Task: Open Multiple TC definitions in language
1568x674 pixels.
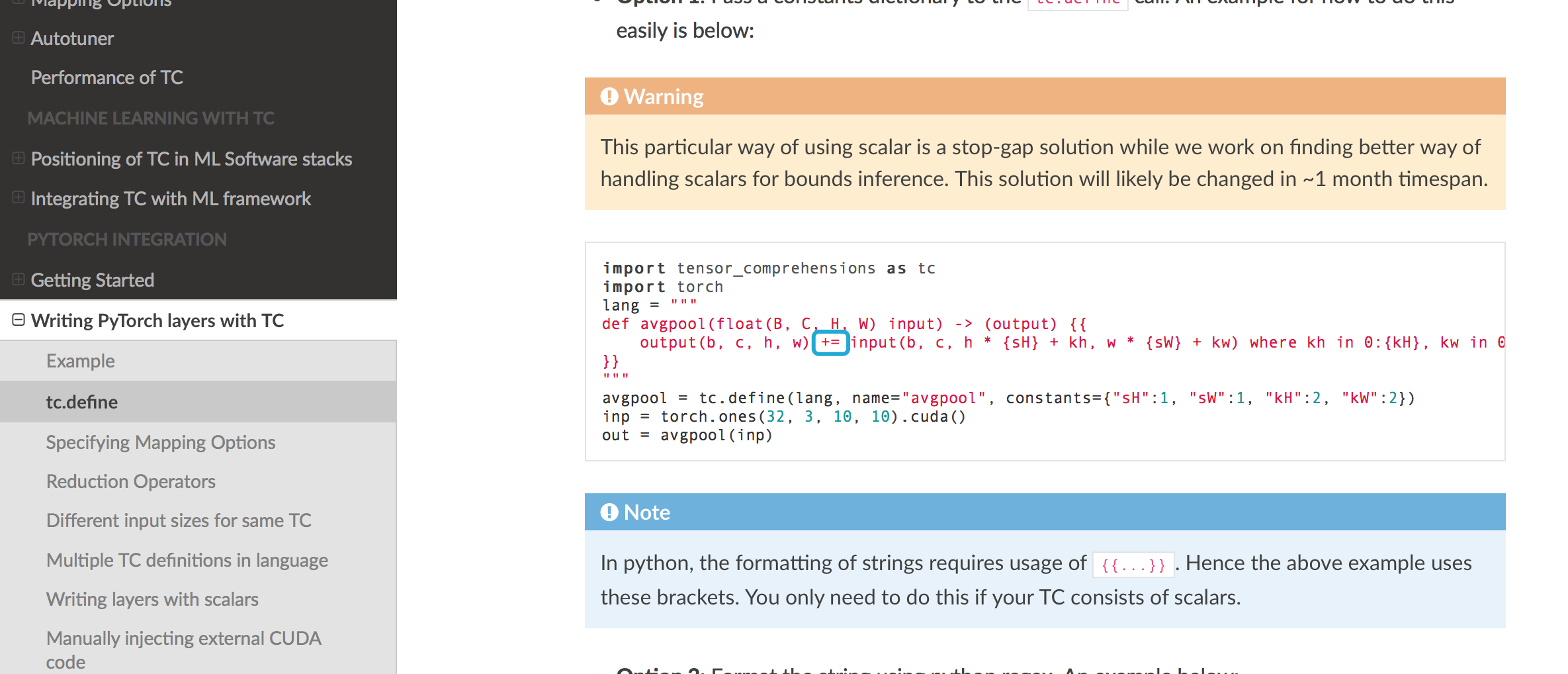Action: click(x=187, y=559)
